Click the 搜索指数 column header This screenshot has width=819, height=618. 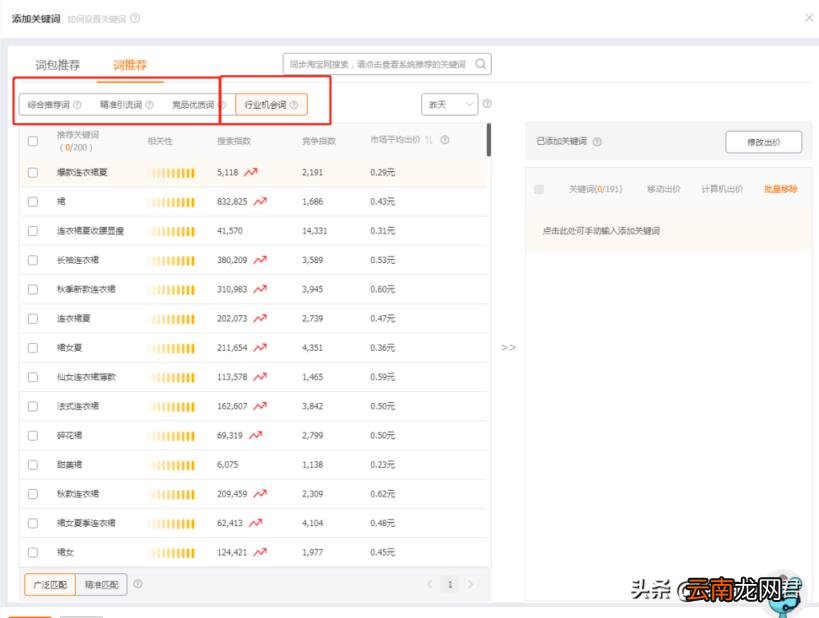(234, 141)
